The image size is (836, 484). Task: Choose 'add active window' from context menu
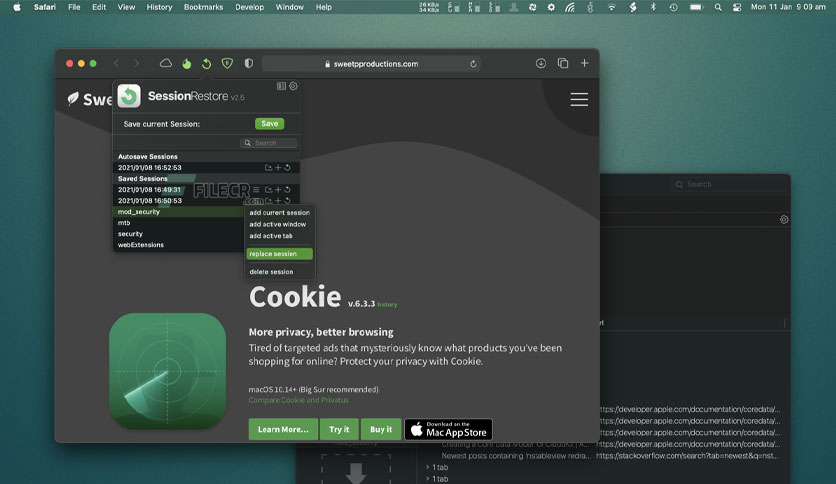point(278,224)
